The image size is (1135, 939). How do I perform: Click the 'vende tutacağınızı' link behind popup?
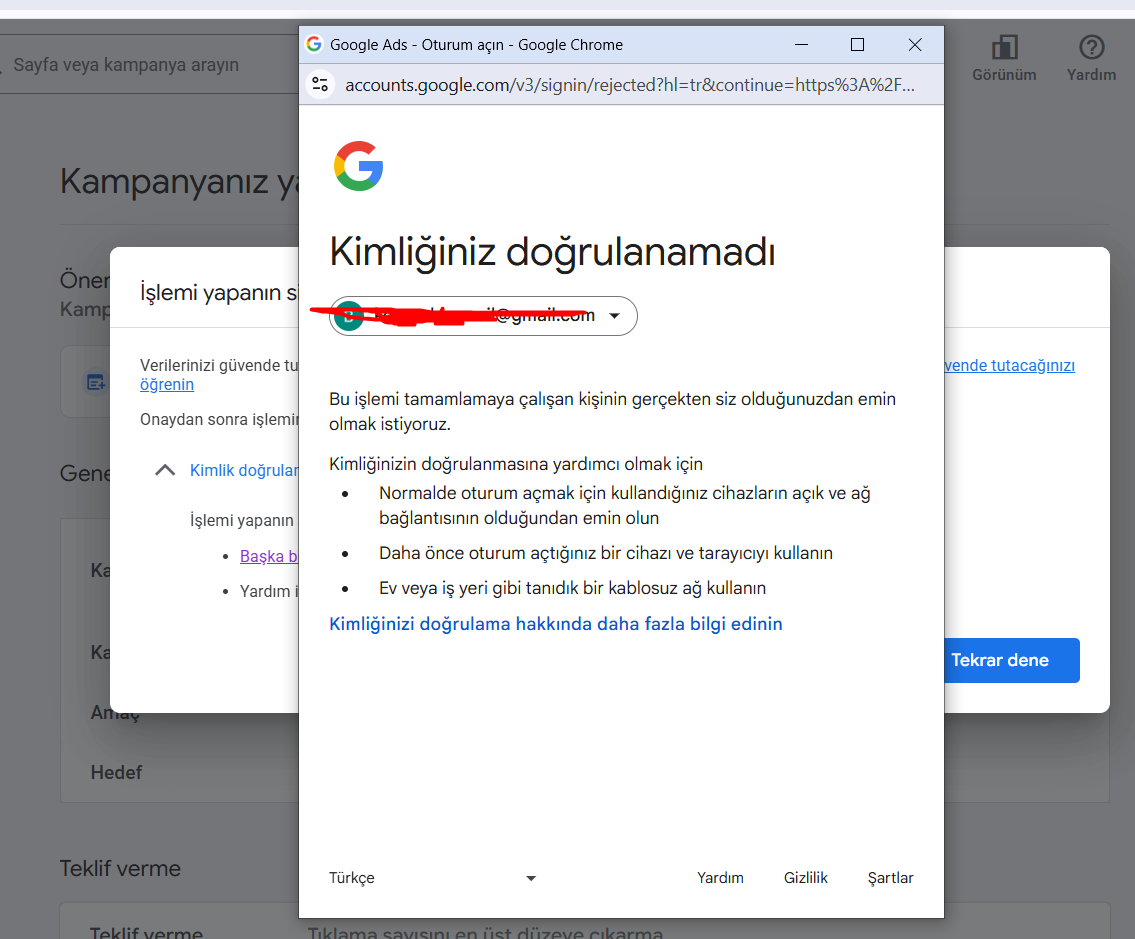coord(1009,365)
